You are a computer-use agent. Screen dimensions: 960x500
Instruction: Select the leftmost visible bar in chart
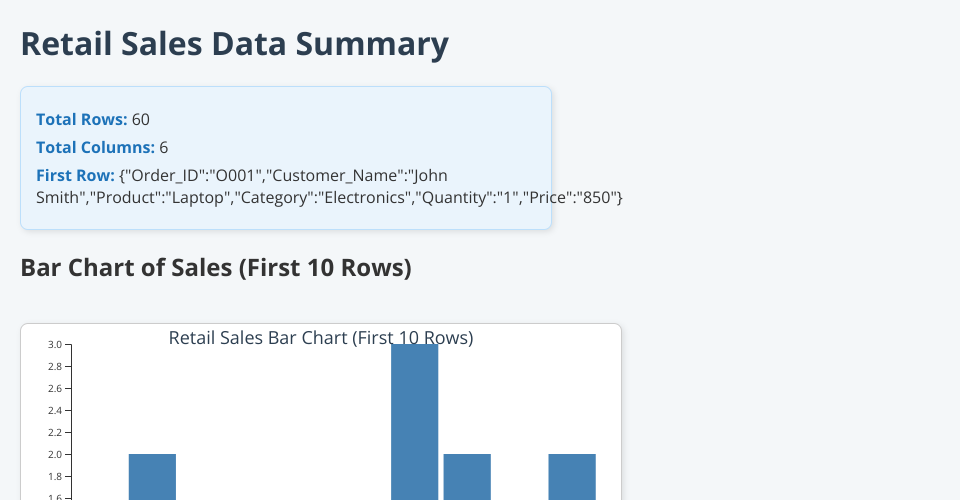(x=152, y=476)
